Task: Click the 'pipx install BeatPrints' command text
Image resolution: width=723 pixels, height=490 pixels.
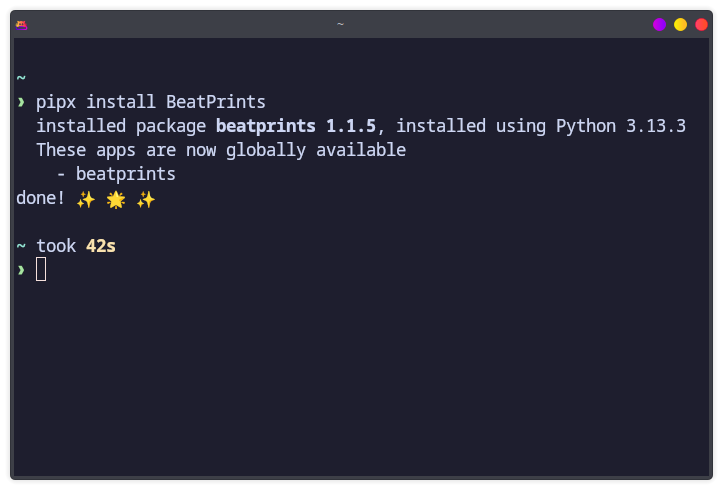Action: click(151, 102)
